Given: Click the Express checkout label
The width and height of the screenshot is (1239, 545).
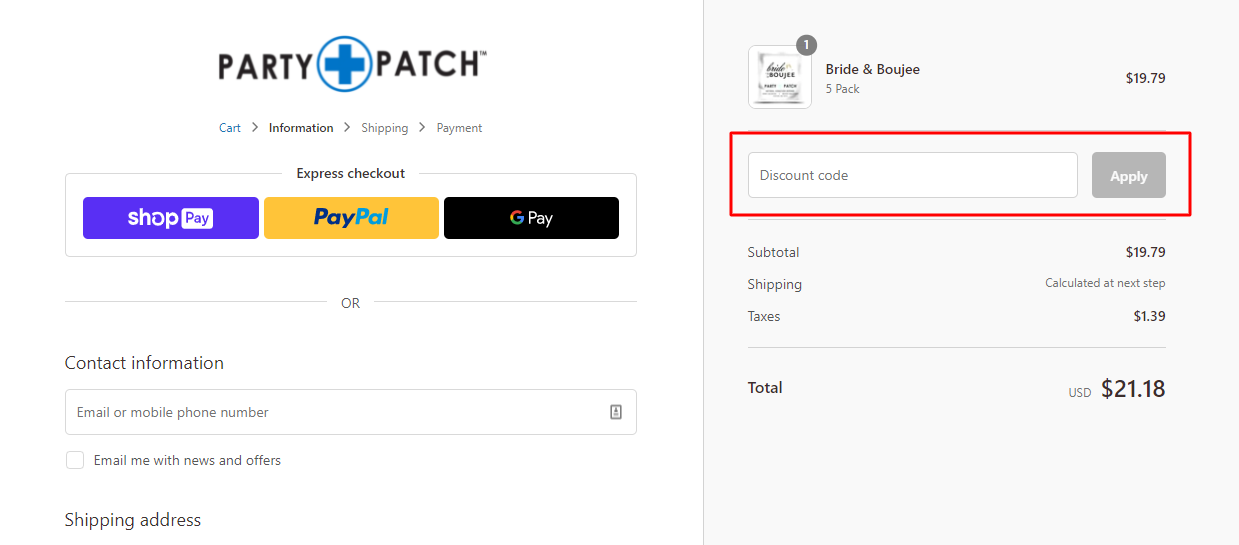Looking at the screenshot, I should tap(351, 173).
